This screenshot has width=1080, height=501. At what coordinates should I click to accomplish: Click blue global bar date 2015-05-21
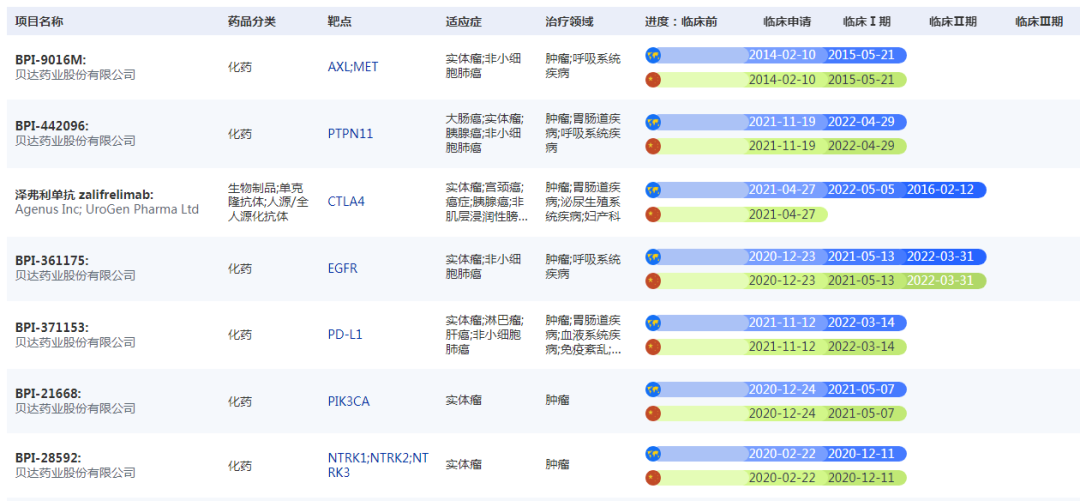861,55
